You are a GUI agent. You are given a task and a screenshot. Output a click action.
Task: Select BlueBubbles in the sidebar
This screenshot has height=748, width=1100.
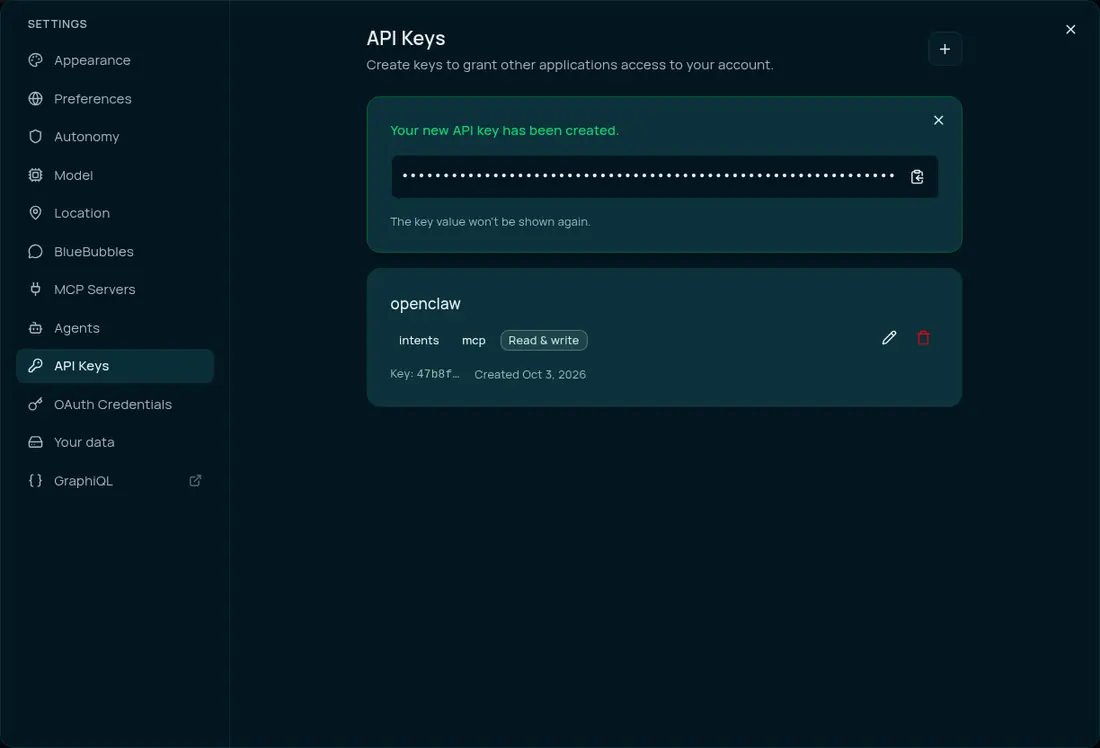tap(115, 251)
